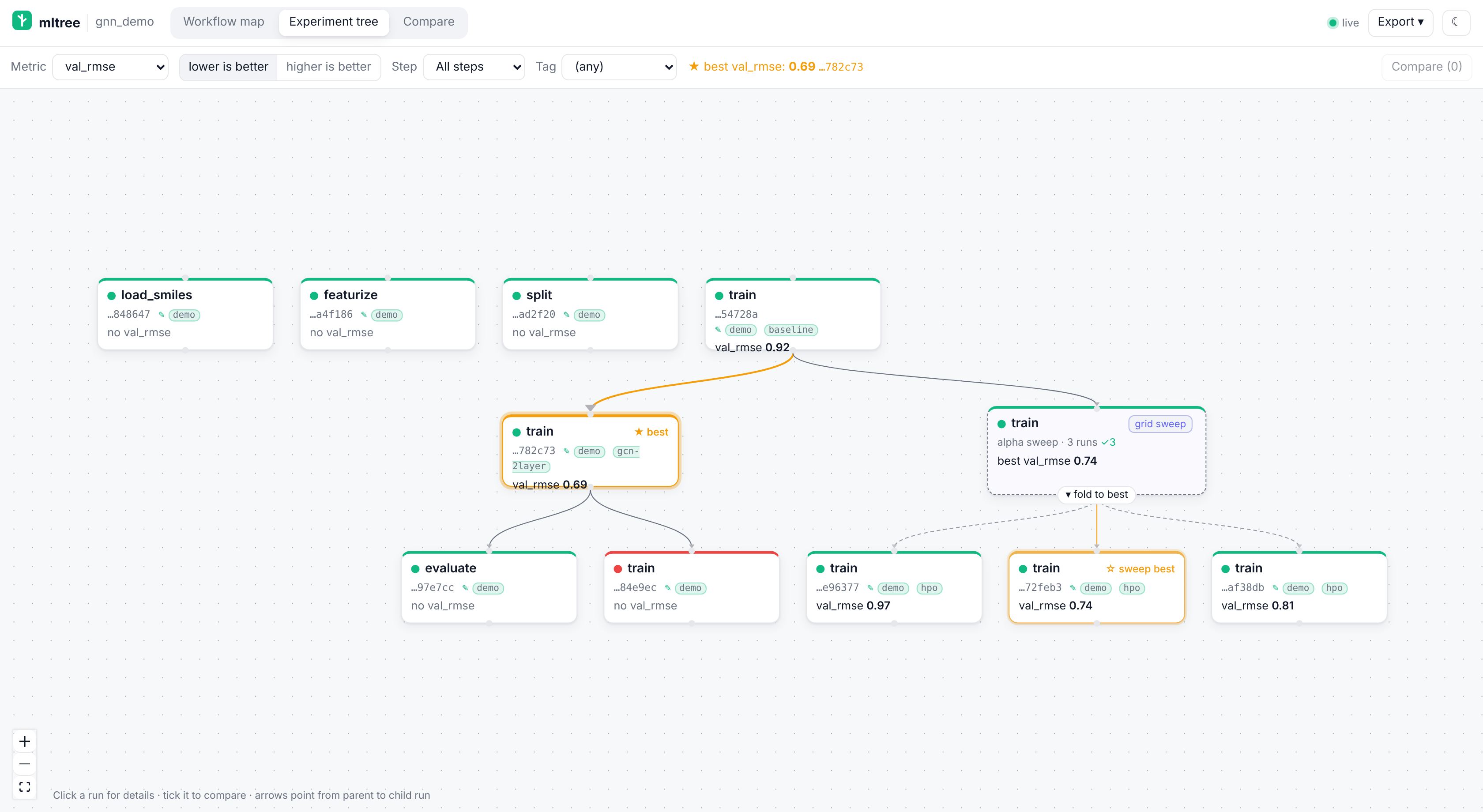Click the zoom out minus icon

pyautogui.click(x=24, y=764)
